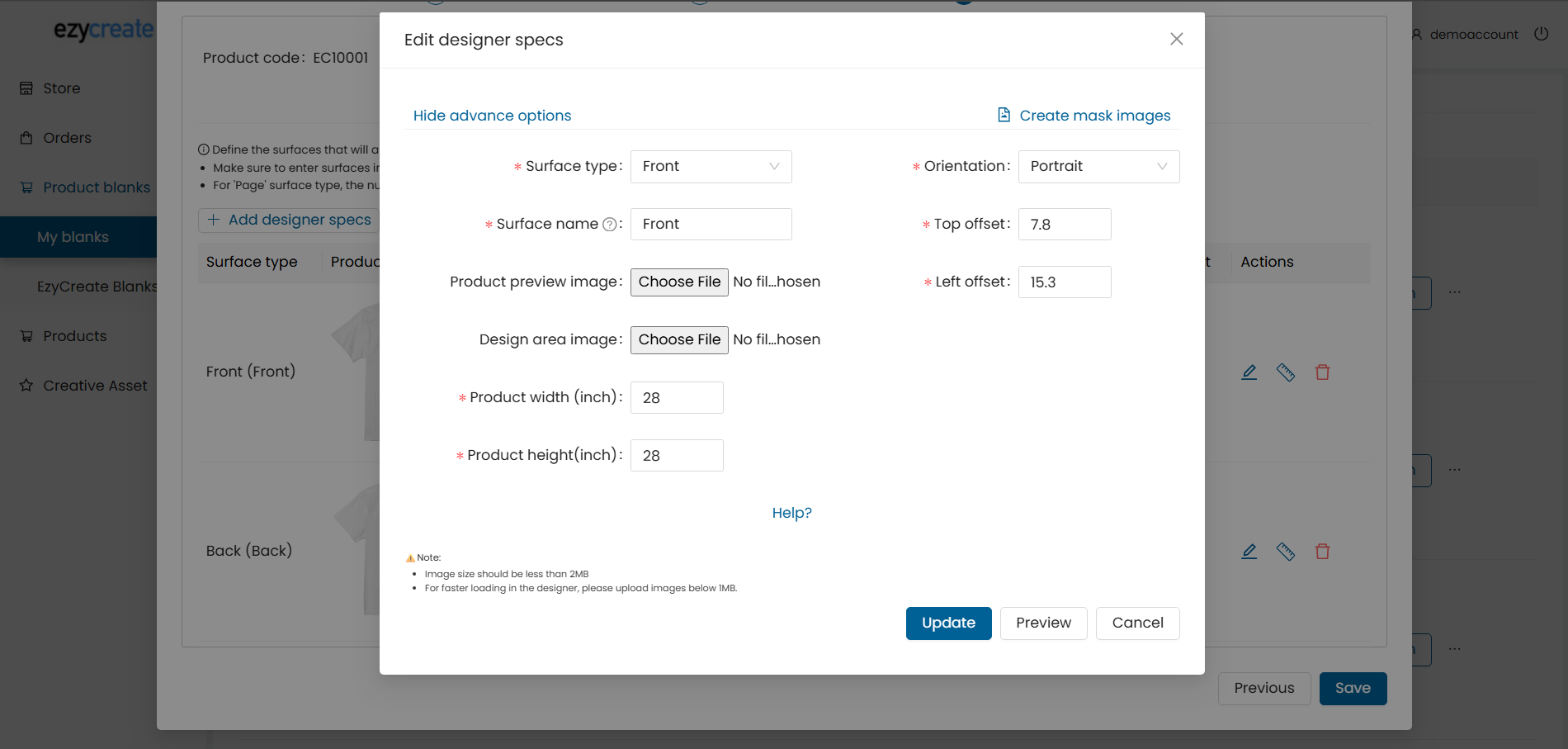Click the Help? link

791,513
